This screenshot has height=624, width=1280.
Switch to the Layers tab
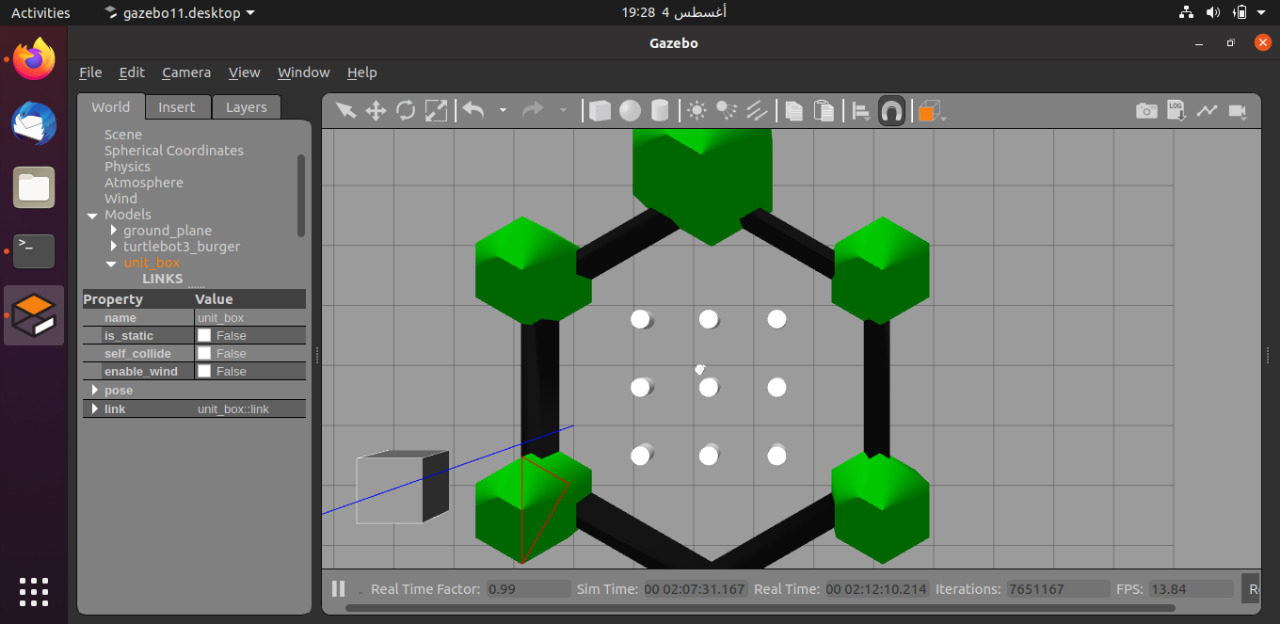246,107
